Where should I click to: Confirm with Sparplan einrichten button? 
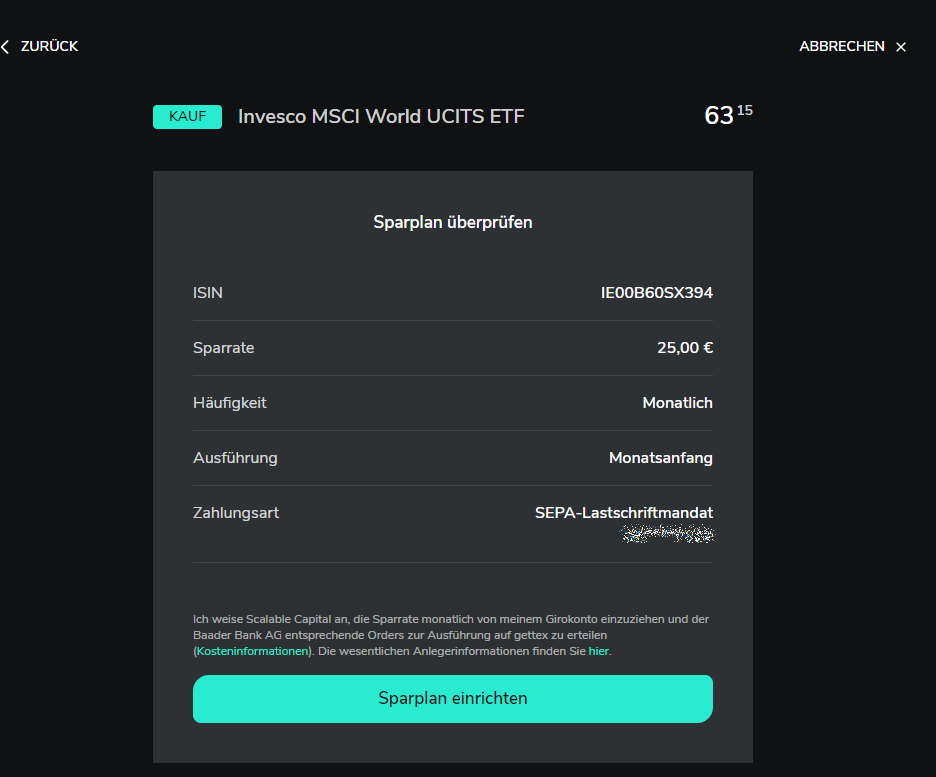click(x=452, y=699)
